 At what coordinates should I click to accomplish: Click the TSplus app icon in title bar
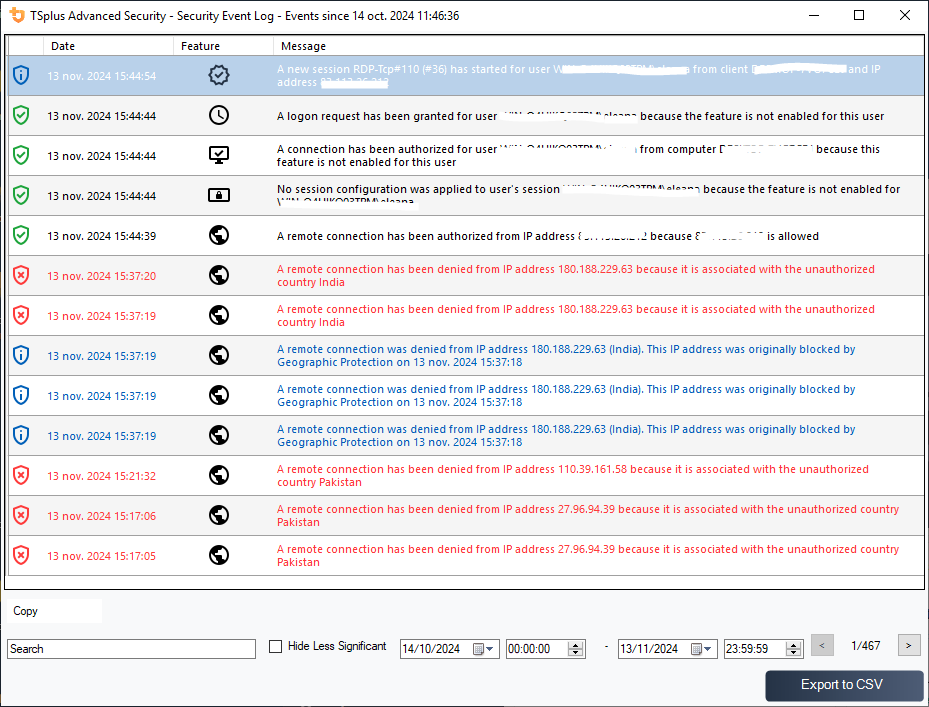(x=17, y=16)
